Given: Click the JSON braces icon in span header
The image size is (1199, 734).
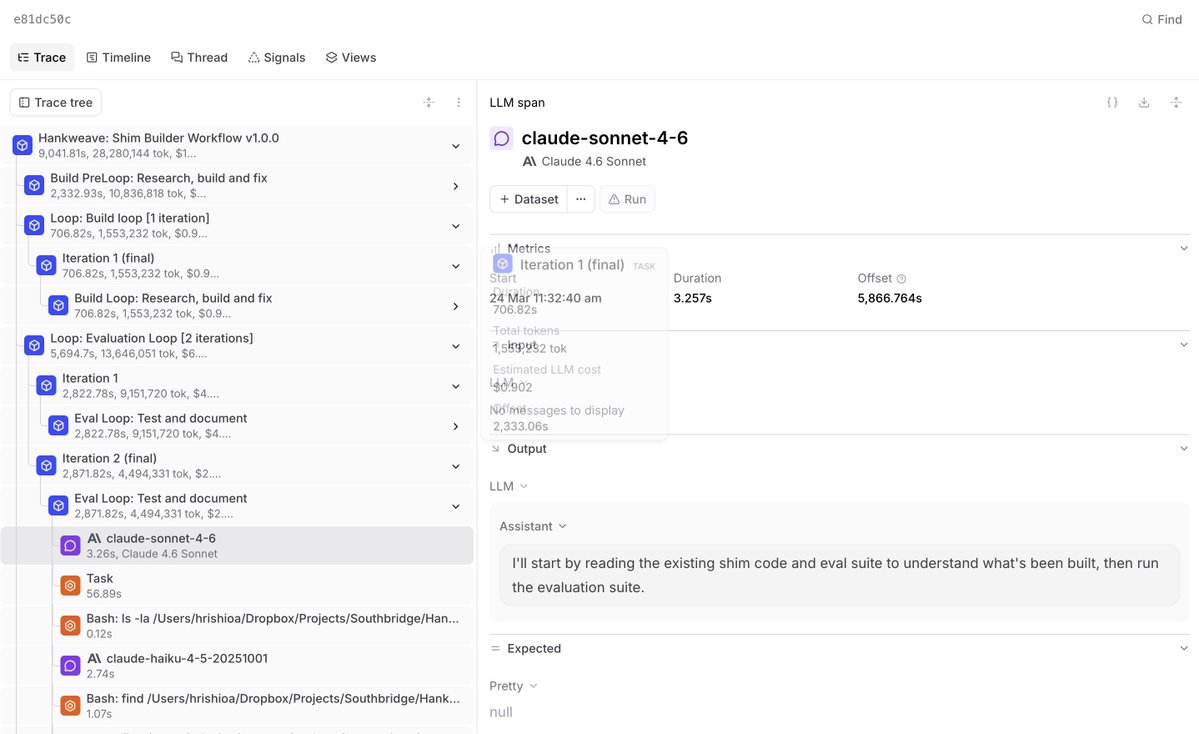Looking at the screenshot, I should 1113,102.
